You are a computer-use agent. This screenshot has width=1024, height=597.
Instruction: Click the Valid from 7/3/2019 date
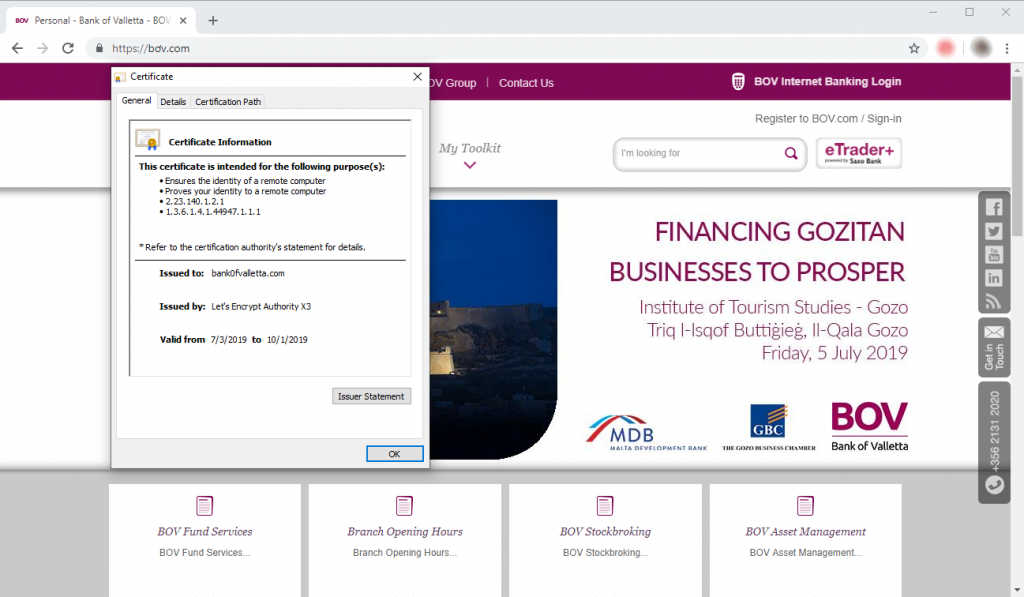(229, 340)
